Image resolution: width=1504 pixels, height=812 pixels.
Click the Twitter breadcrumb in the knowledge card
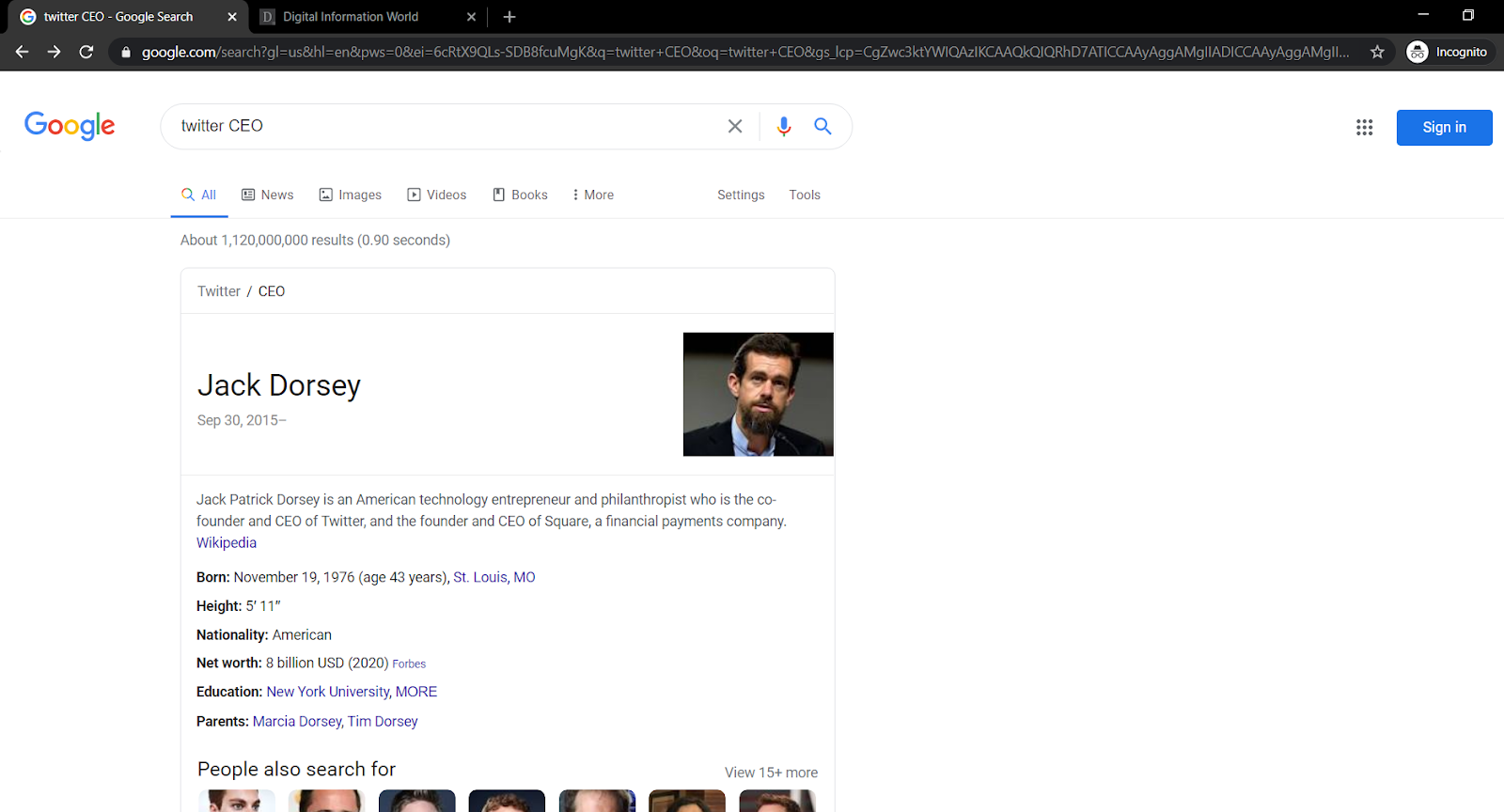pyautogui.click(x=219, y=291)
